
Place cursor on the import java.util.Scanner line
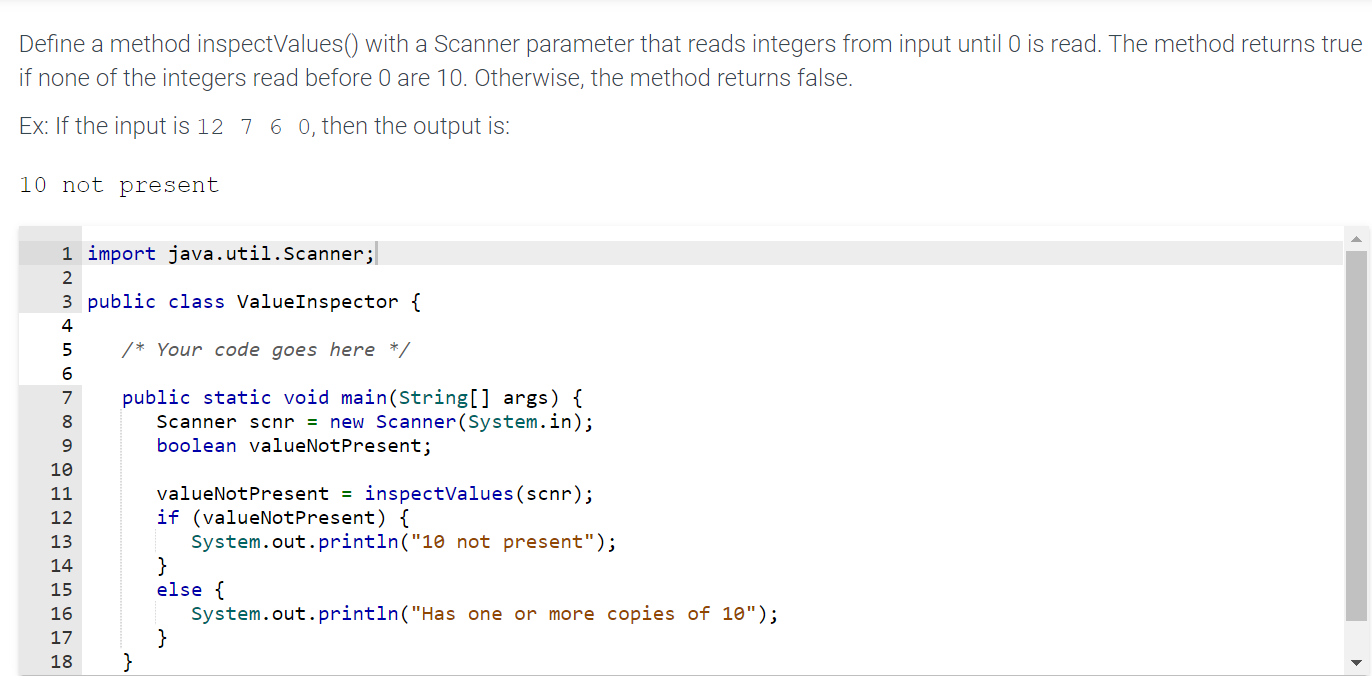point(229,253)
